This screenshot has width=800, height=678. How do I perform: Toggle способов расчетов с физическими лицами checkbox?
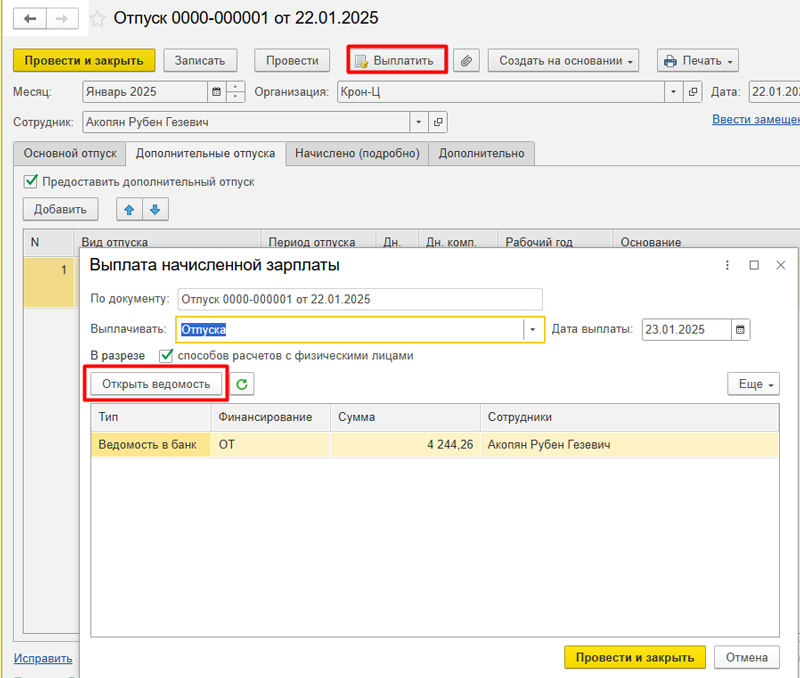[x=166, y=355]
